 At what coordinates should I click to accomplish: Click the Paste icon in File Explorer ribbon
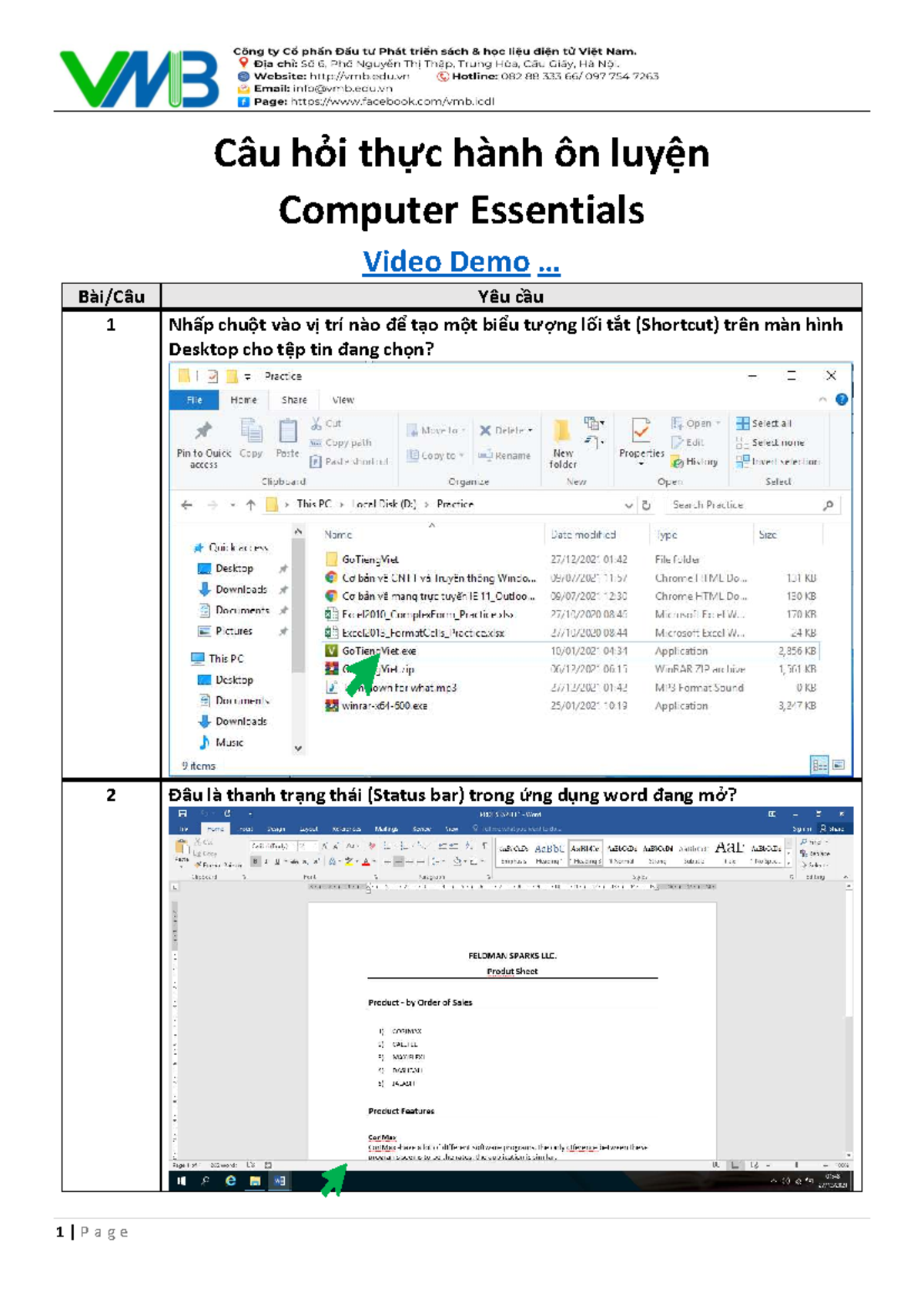[x=287, y=431]
